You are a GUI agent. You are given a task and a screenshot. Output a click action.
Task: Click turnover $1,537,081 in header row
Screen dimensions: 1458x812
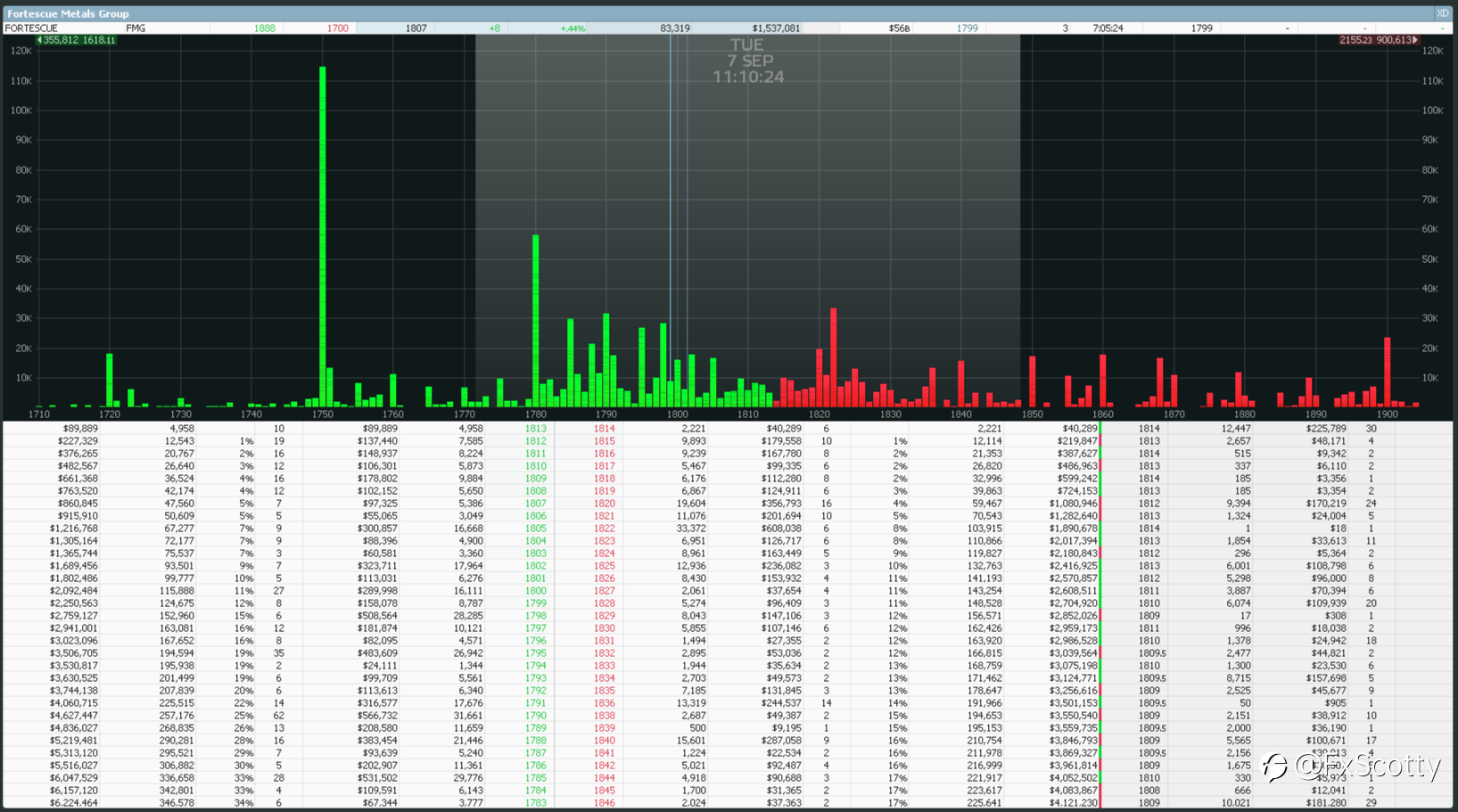[776, 29]
